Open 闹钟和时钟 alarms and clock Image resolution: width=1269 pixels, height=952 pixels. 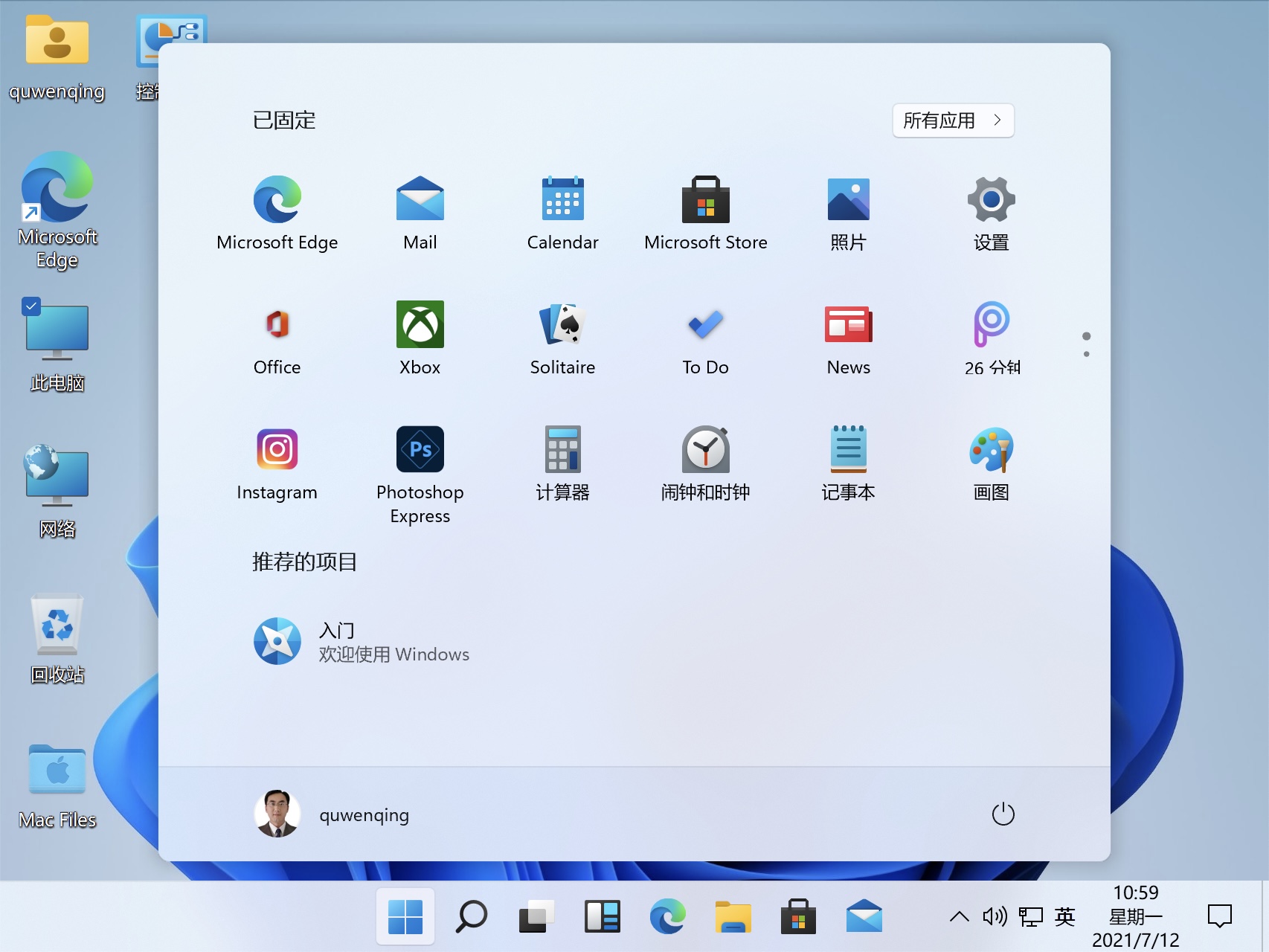click(x=705, y=463)
